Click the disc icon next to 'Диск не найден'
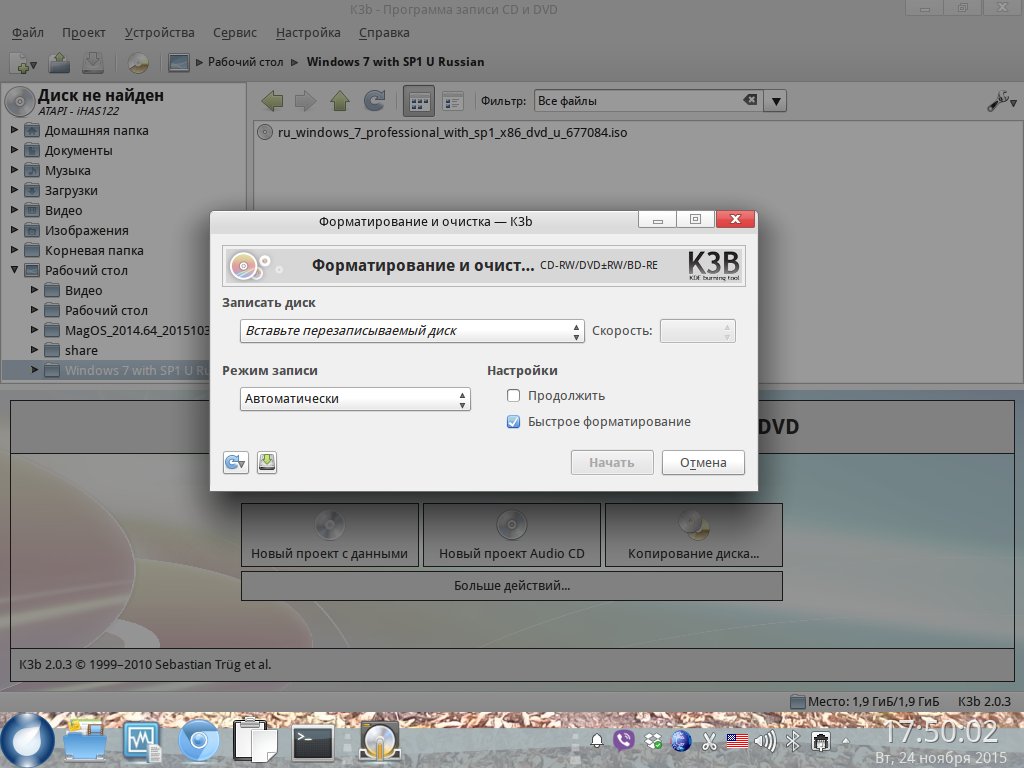Image resolution: width=1024 pixels, height=768 pixels. tap(20, 102)
